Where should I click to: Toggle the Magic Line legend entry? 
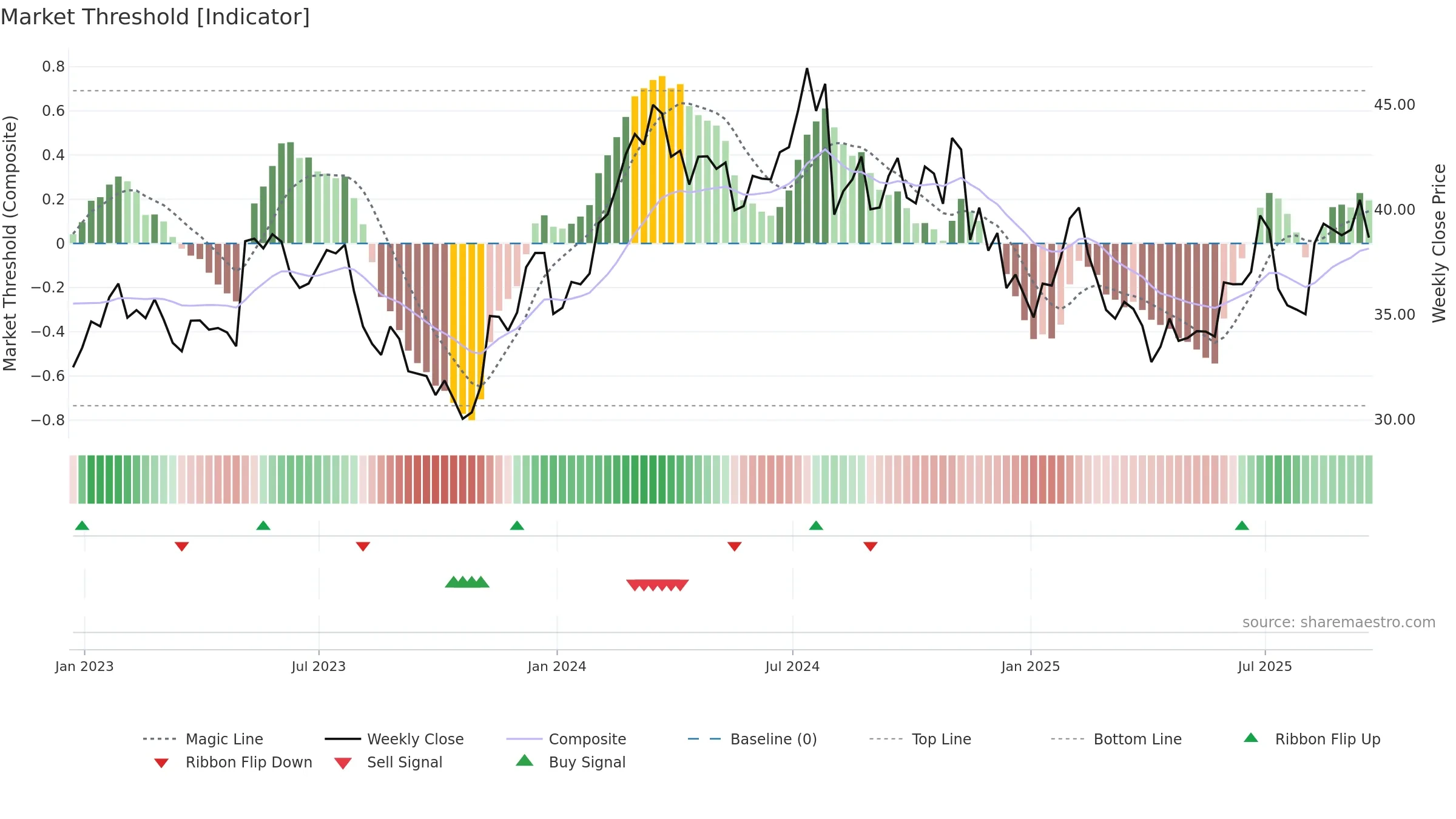click(203, 739)
